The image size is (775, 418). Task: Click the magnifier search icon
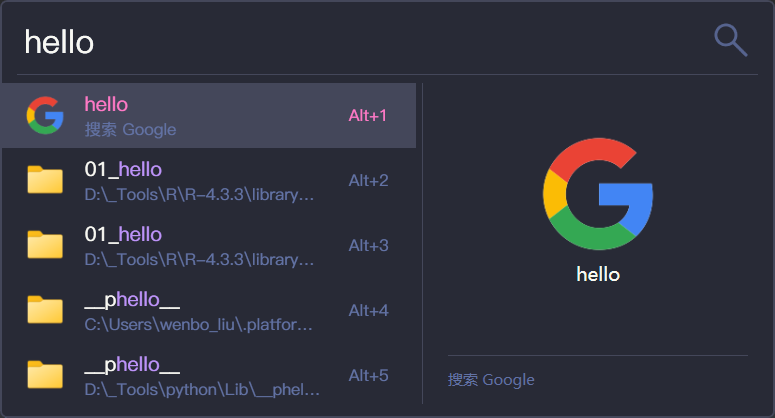coord(731,40)
